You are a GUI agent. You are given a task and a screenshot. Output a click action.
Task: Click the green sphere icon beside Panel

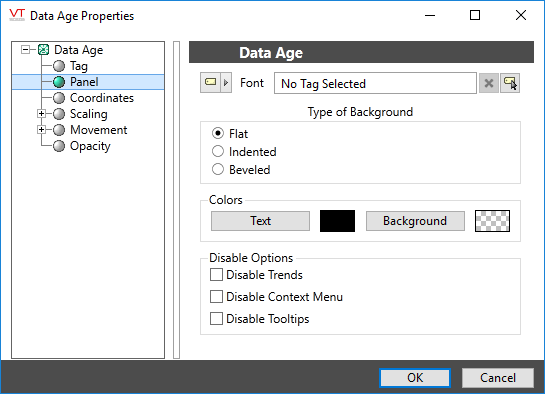[59, 82]
